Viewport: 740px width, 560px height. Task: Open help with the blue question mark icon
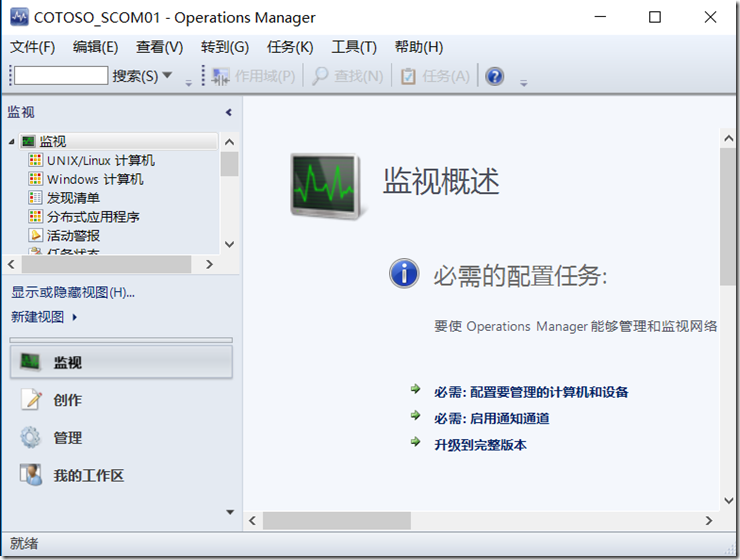tap(495, 76)
